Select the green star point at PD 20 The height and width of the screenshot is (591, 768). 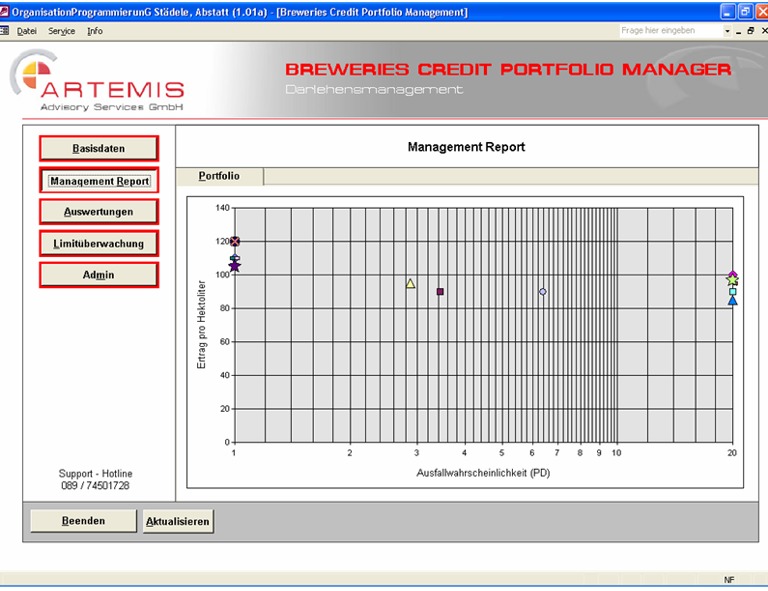pos(732,280)
